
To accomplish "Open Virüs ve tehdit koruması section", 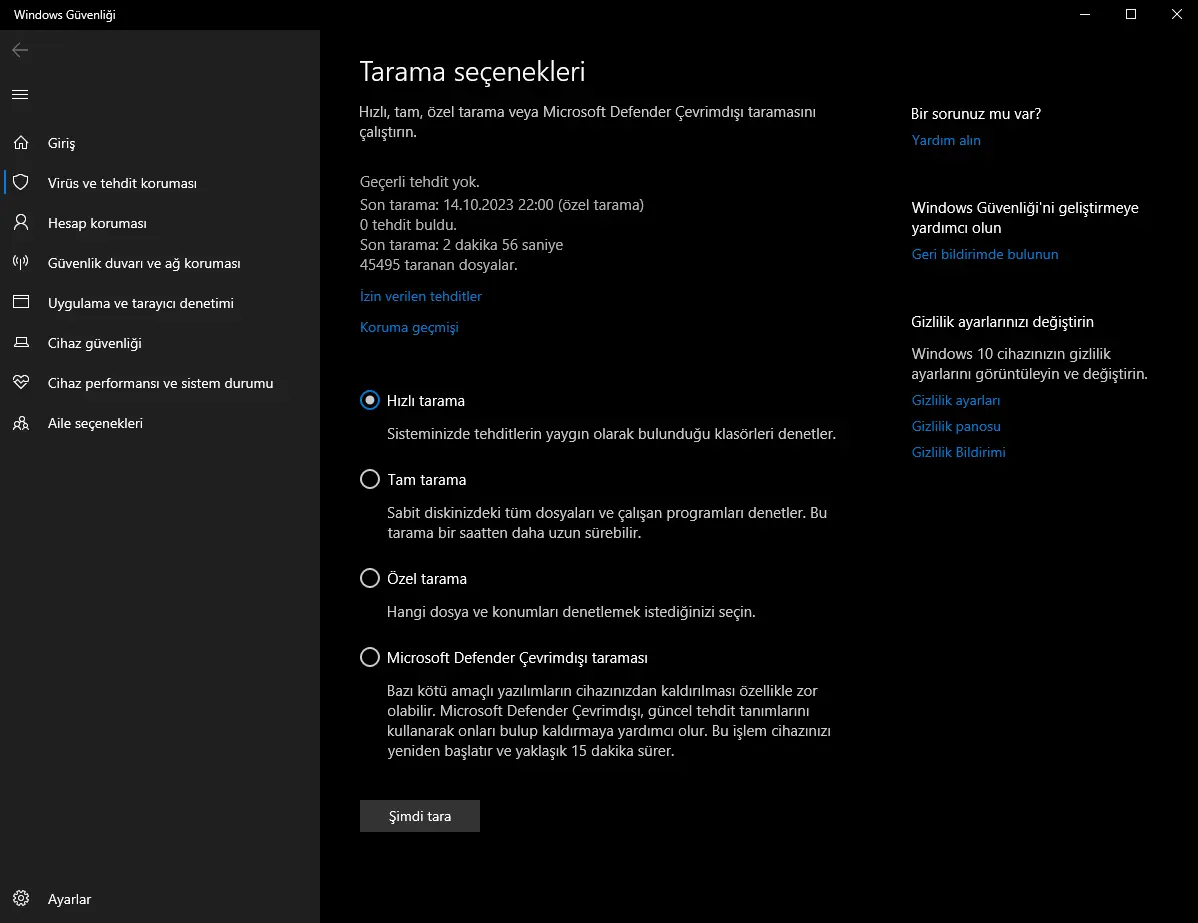I will [160, 183].
